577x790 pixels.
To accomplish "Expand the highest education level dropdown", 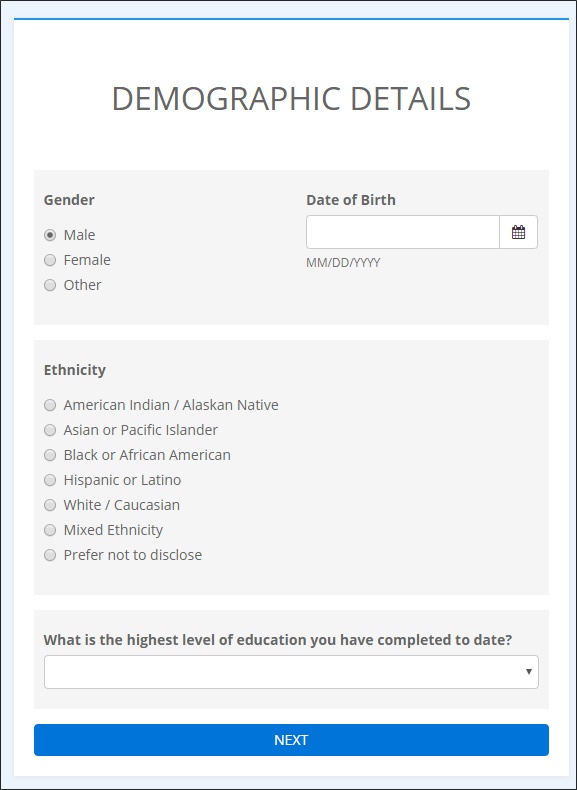I will pos(291,672).
